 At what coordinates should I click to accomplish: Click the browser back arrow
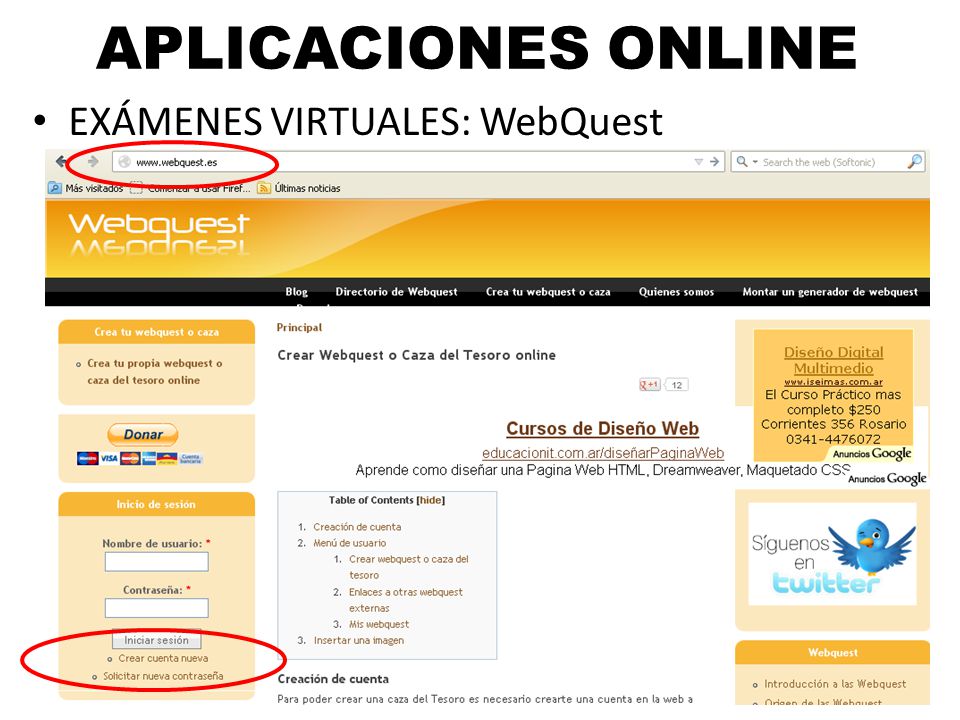pos(61,162)
